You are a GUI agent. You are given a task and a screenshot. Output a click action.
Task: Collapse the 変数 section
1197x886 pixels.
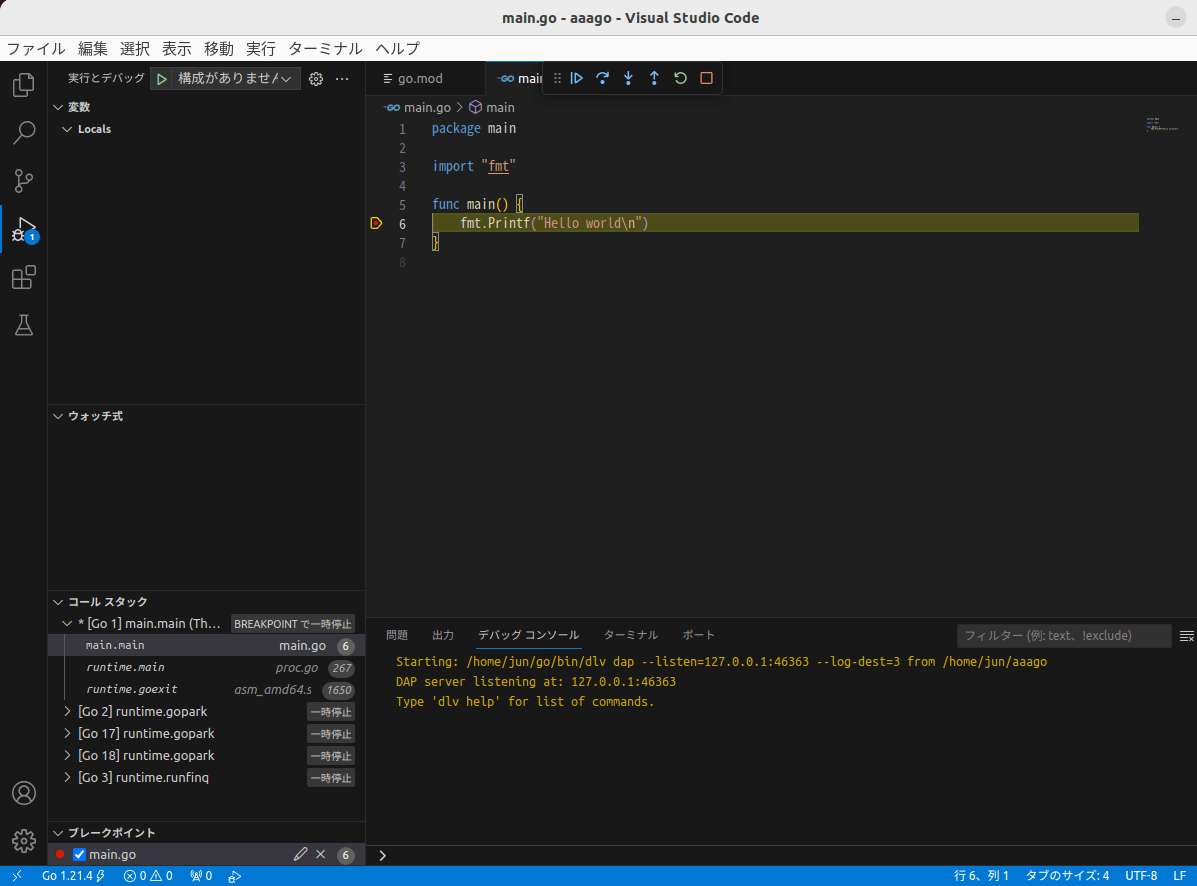(58, 108)
